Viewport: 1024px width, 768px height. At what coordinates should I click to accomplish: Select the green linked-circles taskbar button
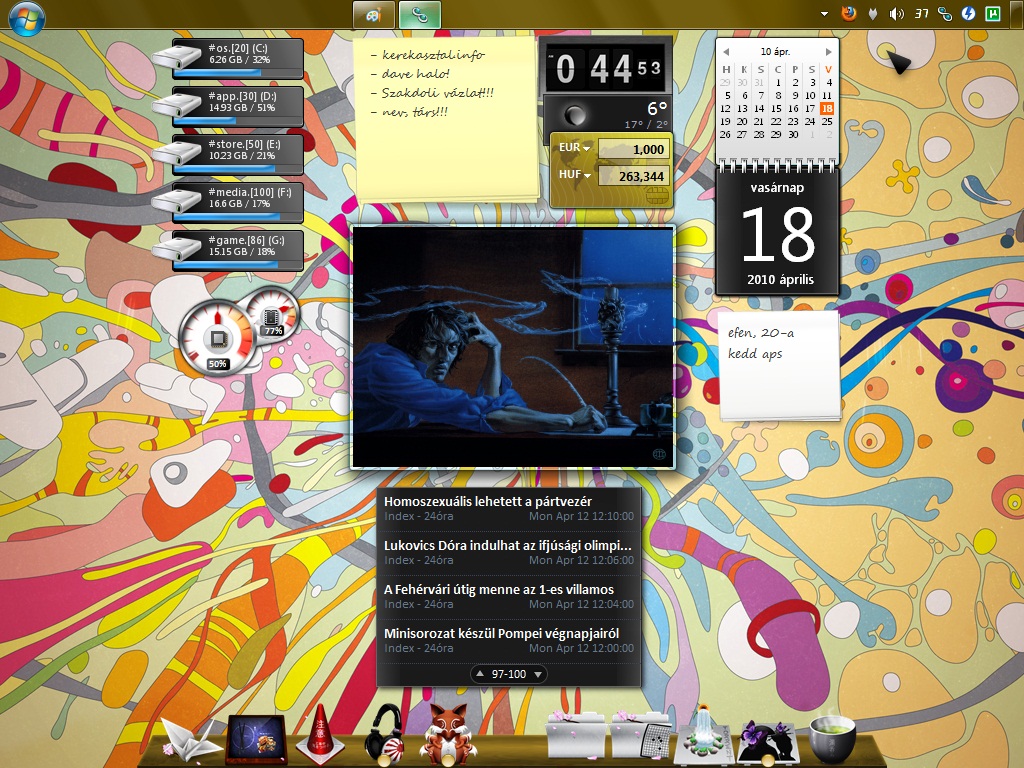[419, 15]
